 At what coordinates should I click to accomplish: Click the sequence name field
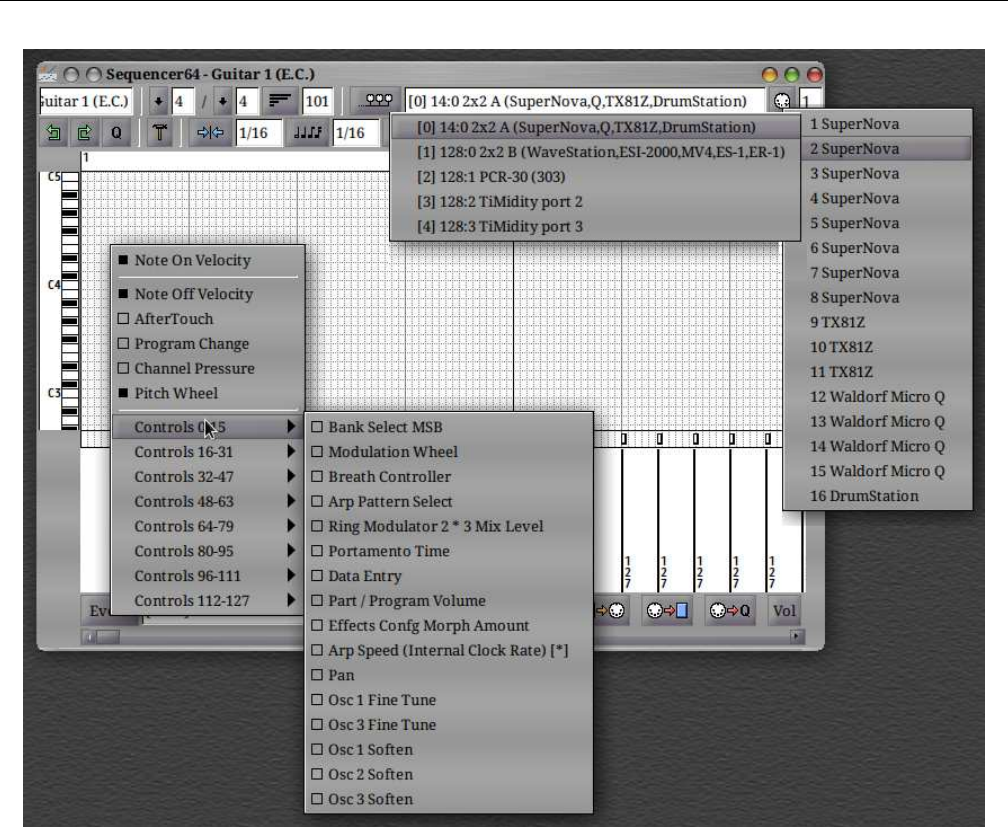click(85, 101)
